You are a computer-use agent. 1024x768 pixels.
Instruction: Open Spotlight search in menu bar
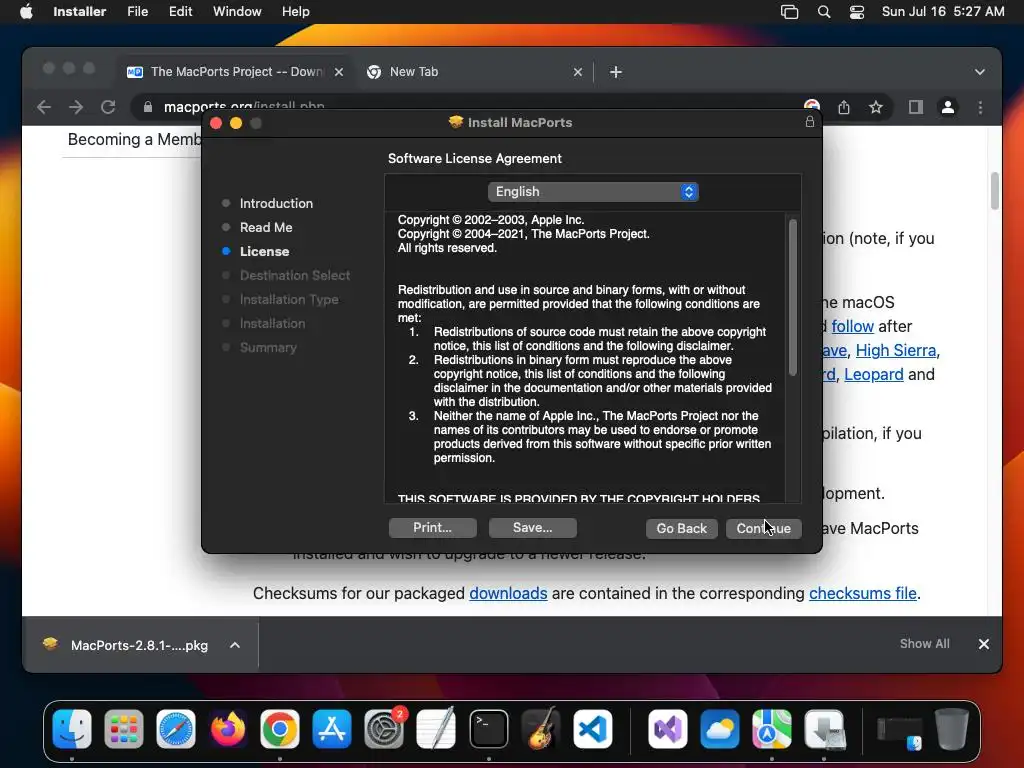[x=824, y=12]
